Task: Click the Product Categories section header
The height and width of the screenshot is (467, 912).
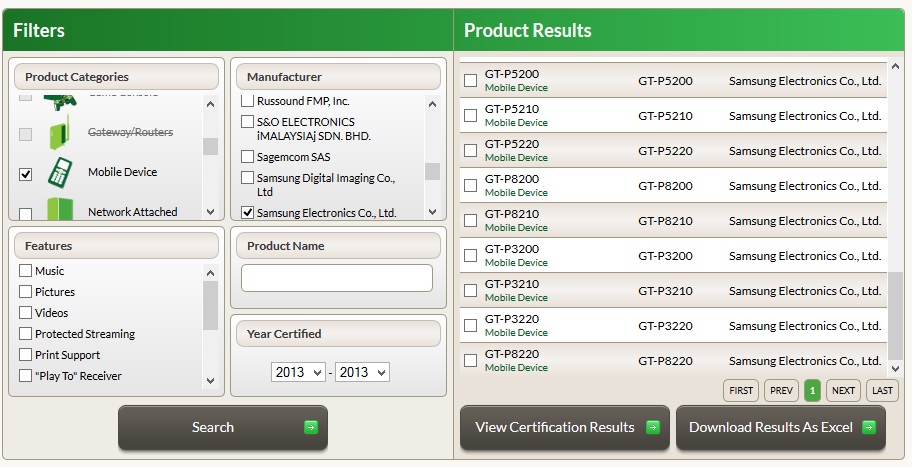Action: point(116,77)
